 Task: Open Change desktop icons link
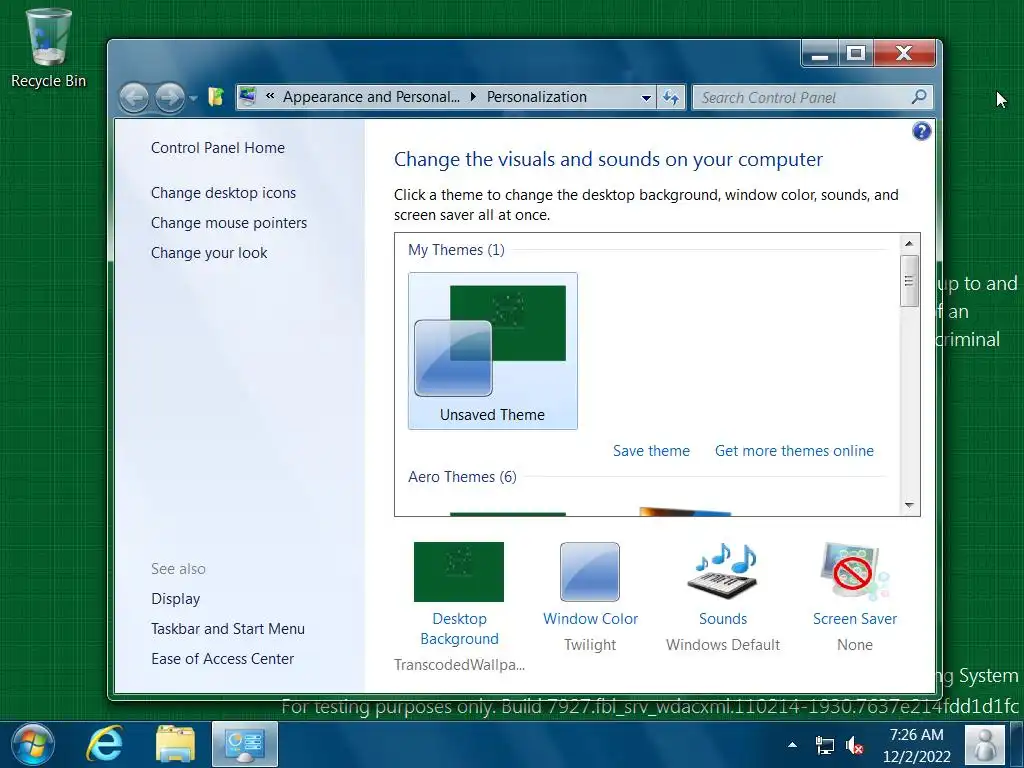(223, 193)
